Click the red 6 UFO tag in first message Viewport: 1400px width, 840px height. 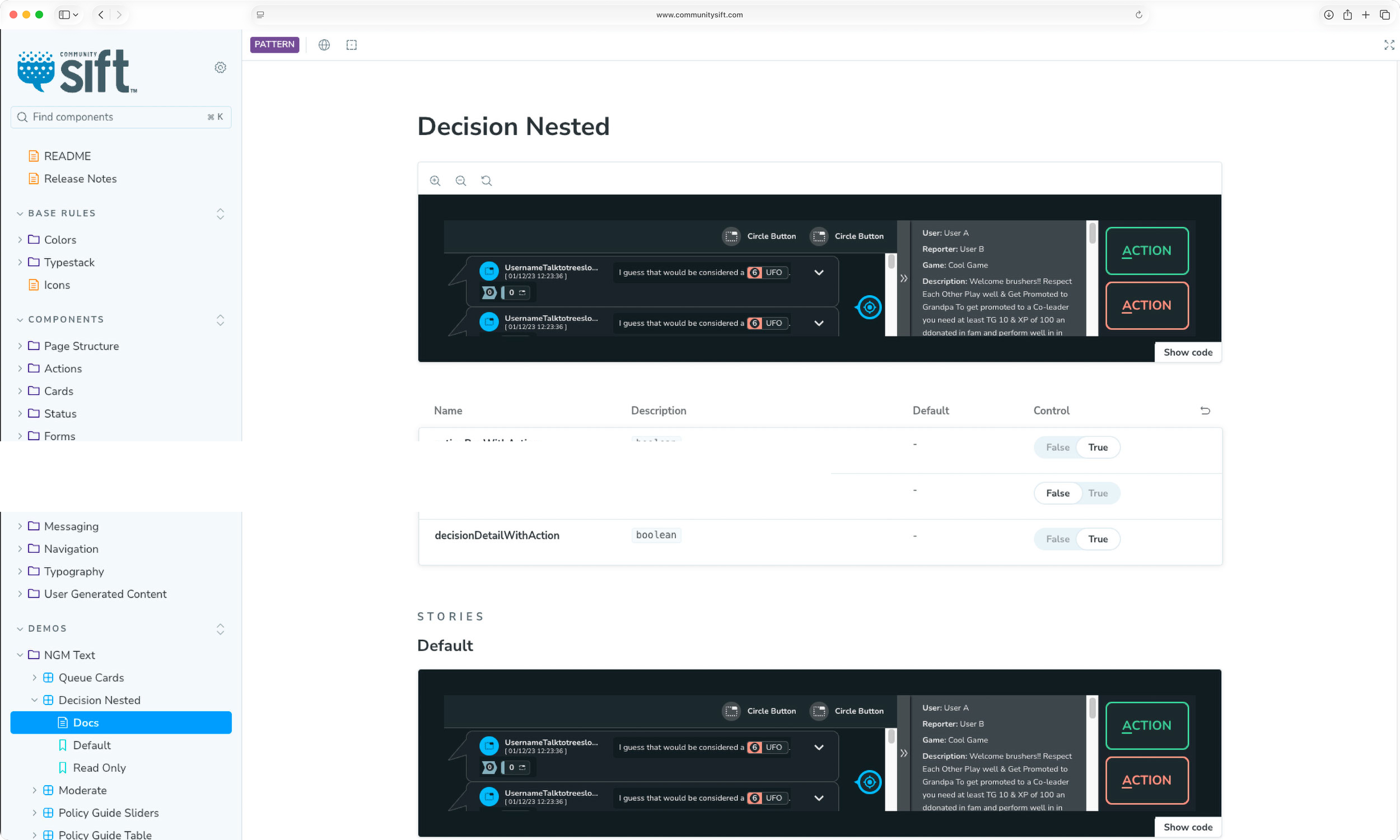point(767,272)
